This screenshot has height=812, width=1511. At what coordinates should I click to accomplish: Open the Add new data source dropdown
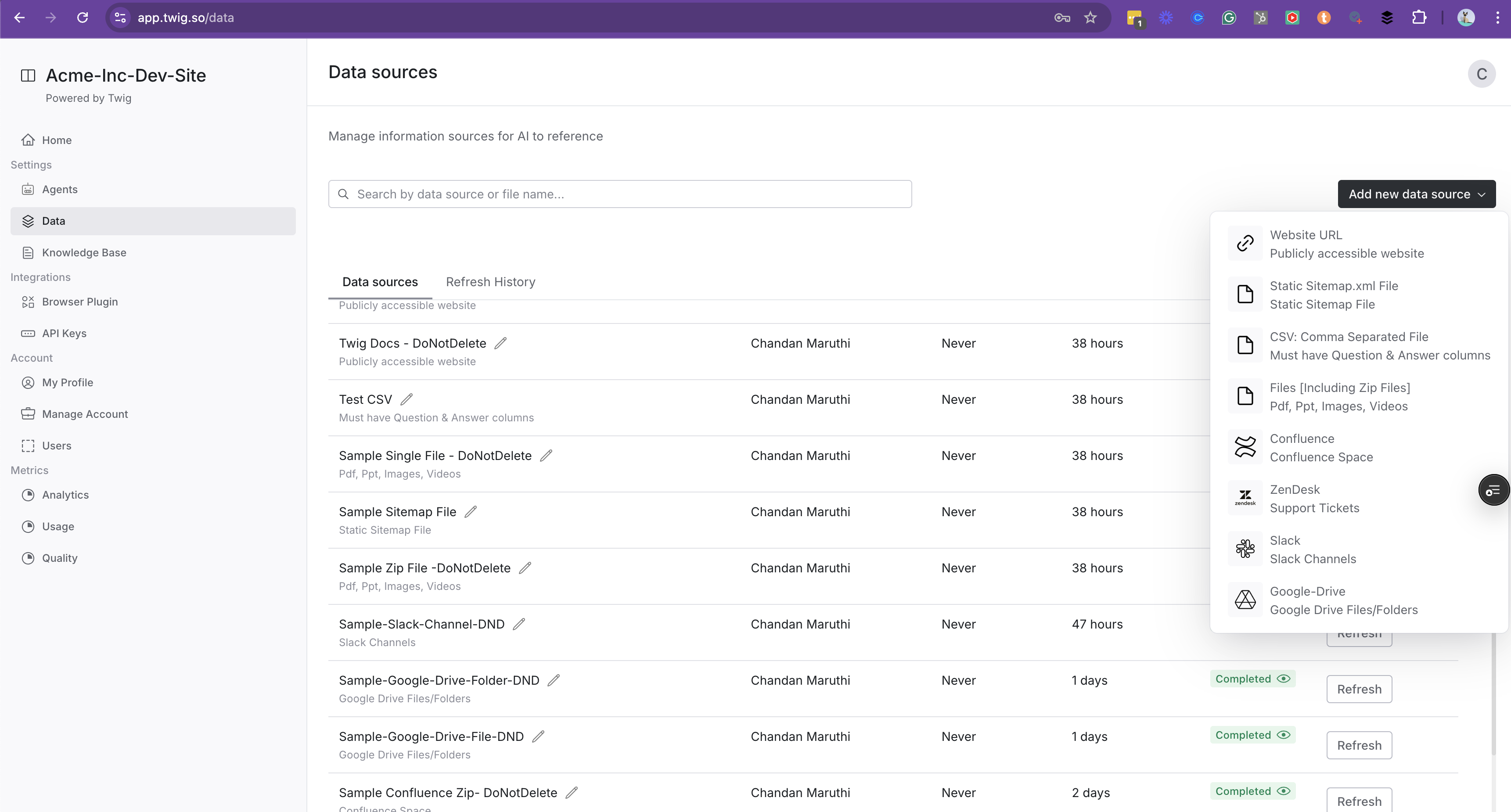[x=1416, y=194]
